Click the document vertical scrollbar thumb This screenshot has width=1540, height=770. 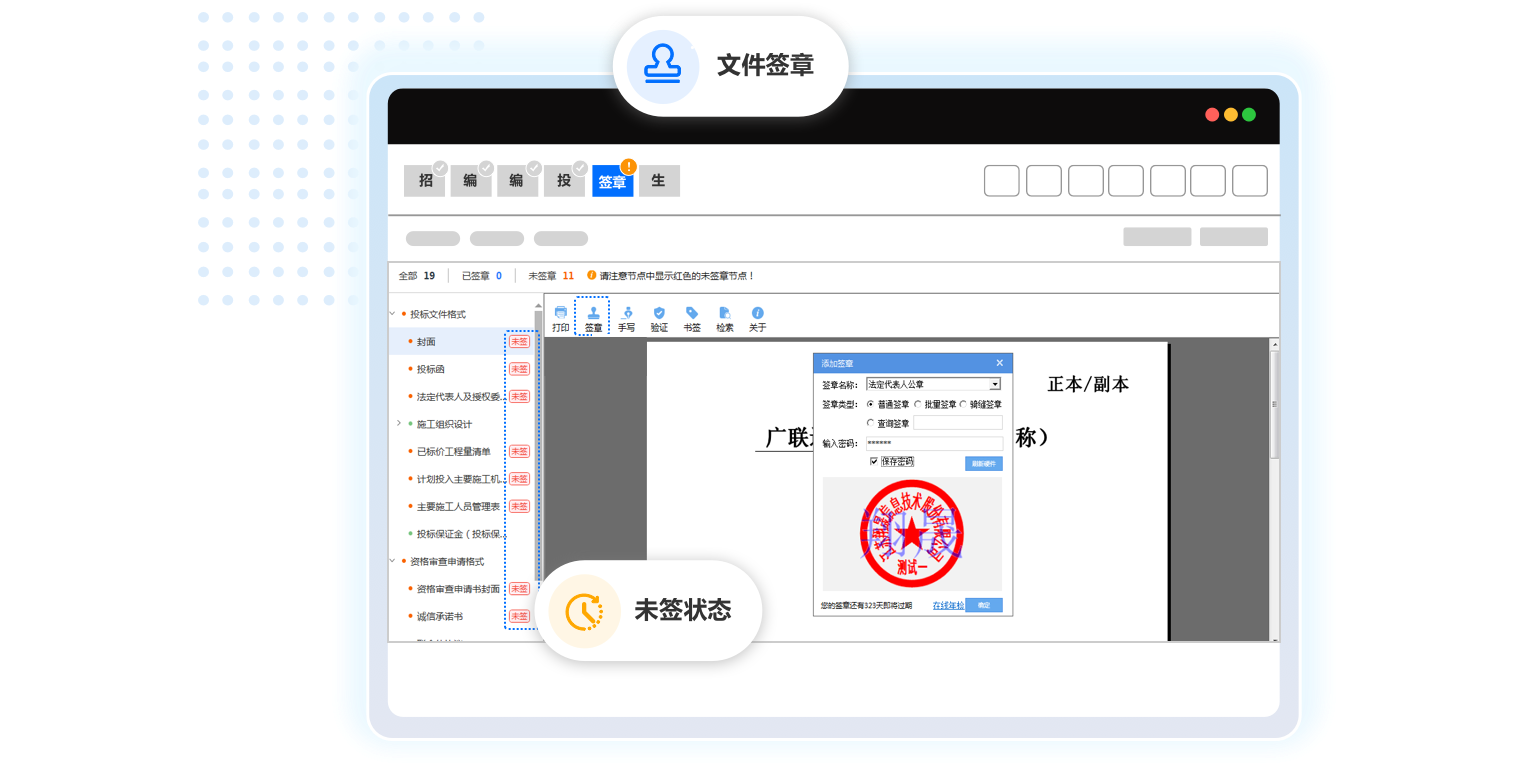pos(1274,405)
